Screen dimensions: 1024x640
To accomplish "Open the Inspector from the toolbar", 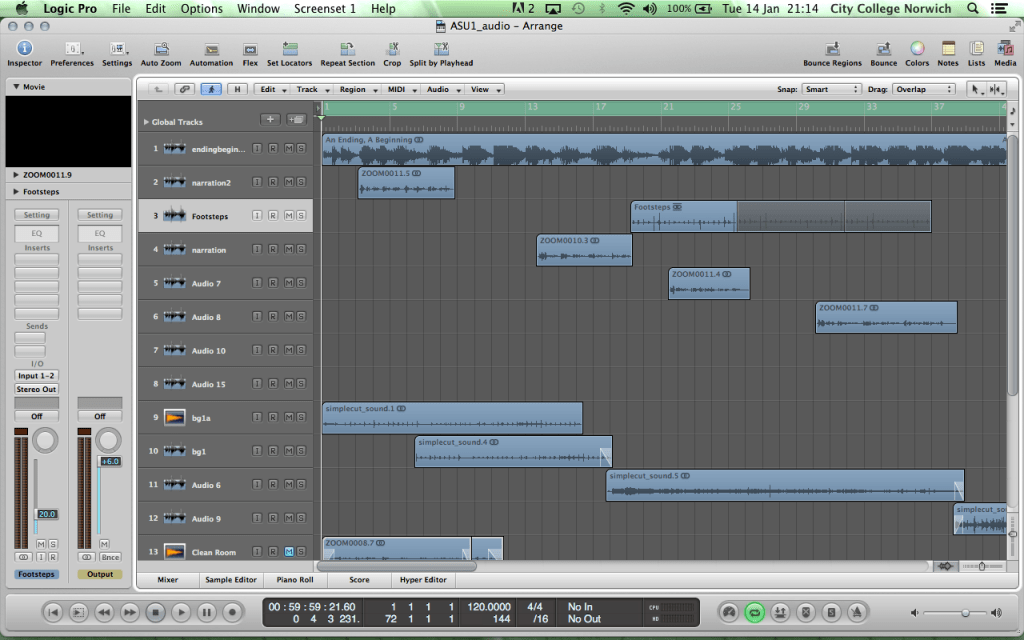I will (24, 50).
